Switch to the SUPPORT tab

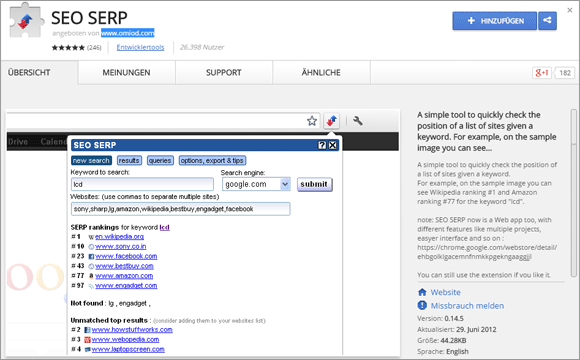click(224, 73)
